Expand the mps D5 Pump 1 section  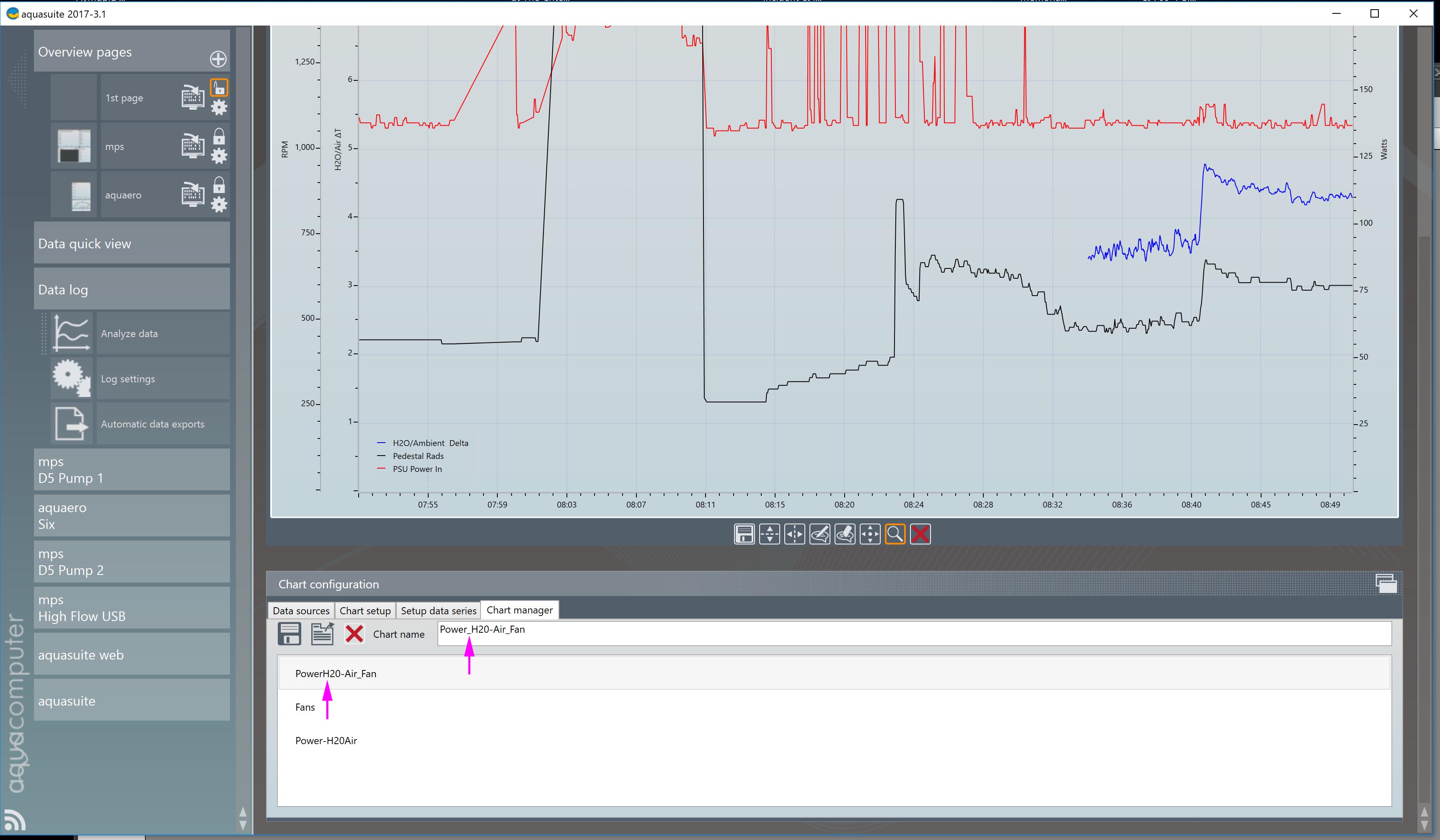coord(132,470)
